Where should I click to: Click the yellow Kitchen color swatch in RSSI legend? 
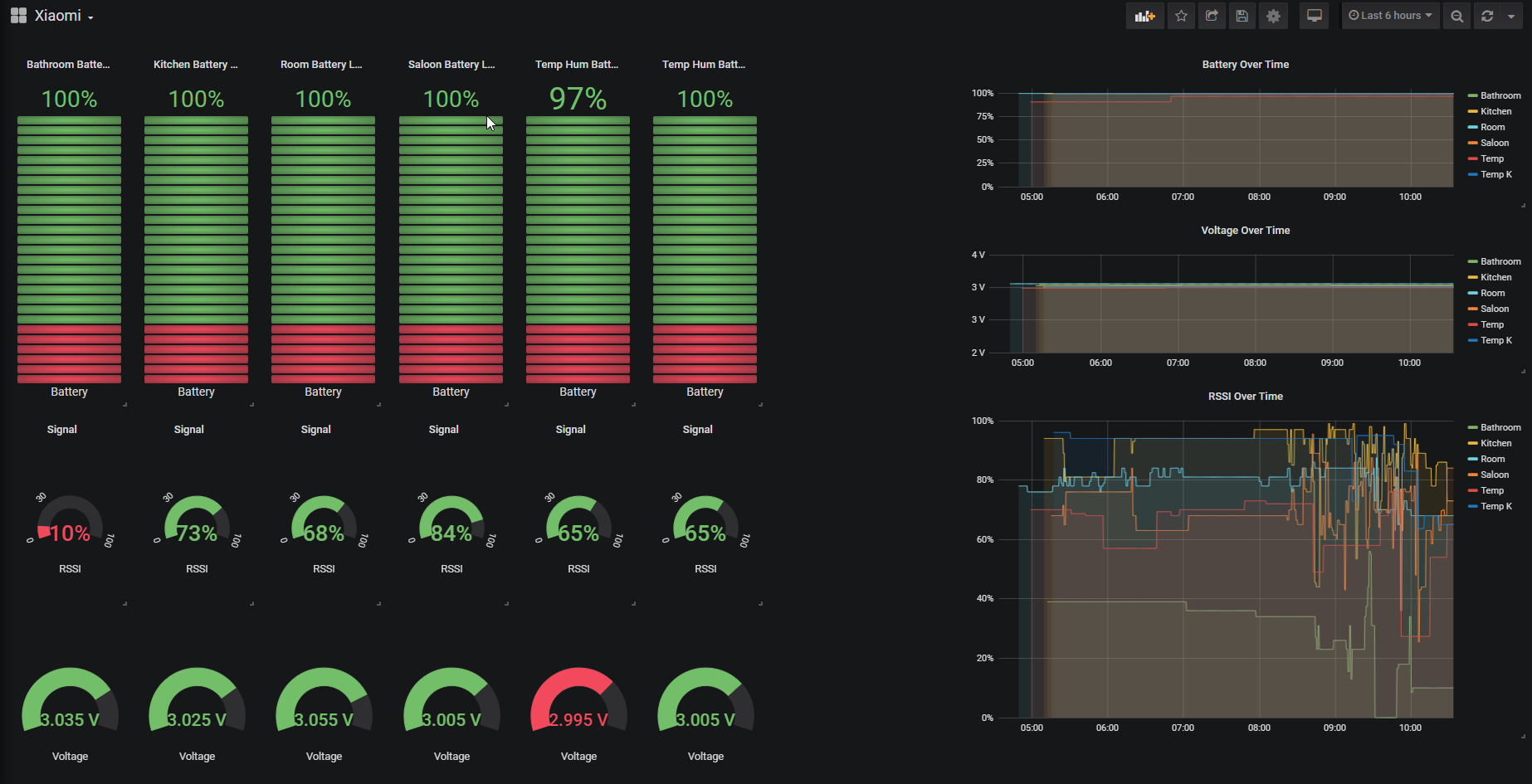pyautogui.click(x=1472, y=443)
